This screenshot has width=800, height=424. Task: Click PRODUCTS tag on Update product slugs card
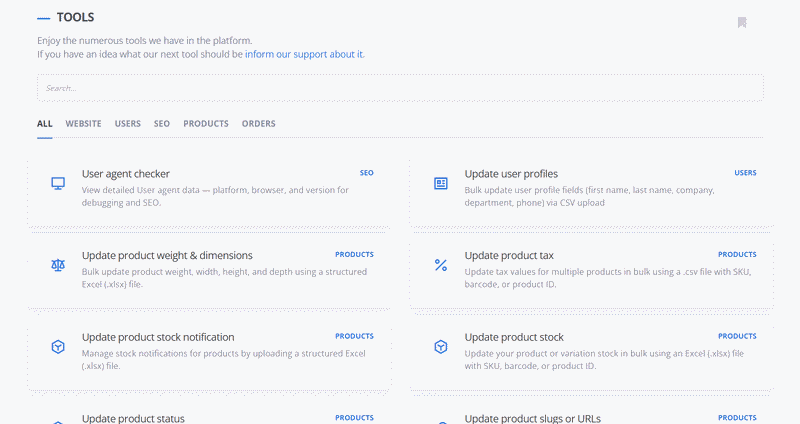[x=737, y=418]
